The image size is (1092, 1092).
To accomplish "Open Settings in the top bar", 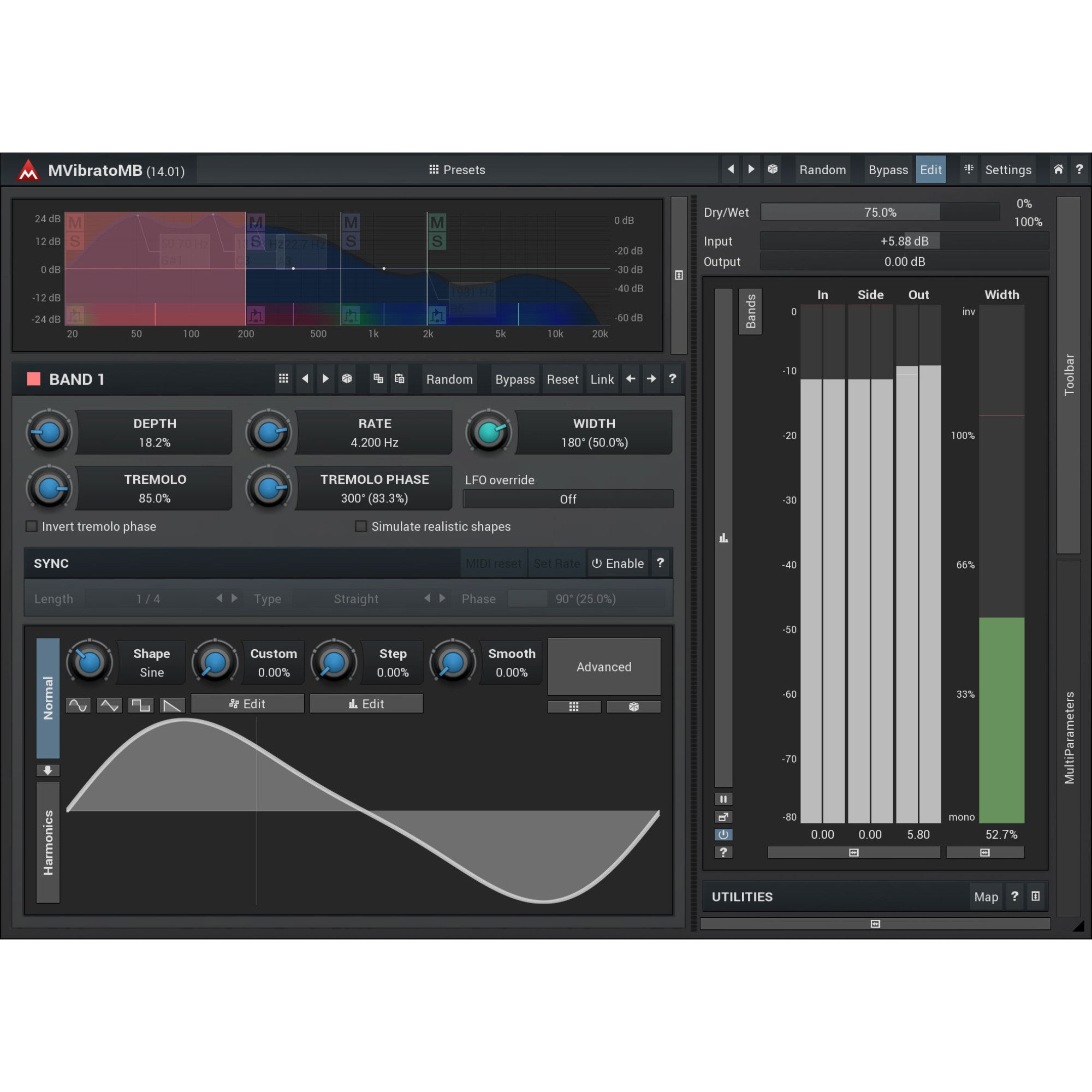I will pyautogui.click(x=1008, y=170).
